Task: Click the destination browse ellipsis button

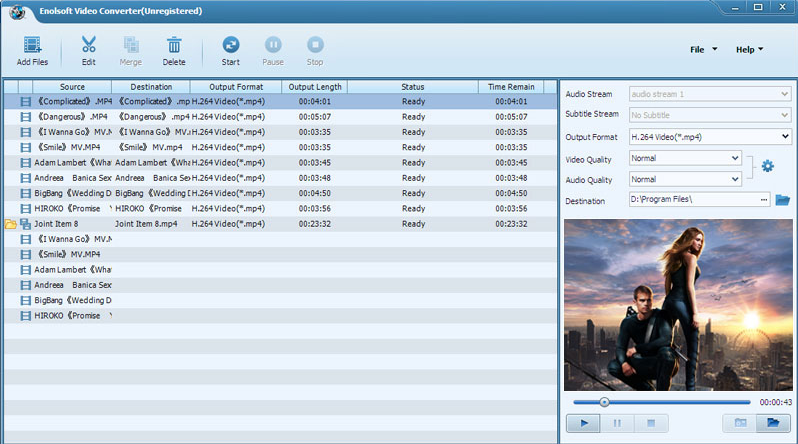Action: pos(764,200)
